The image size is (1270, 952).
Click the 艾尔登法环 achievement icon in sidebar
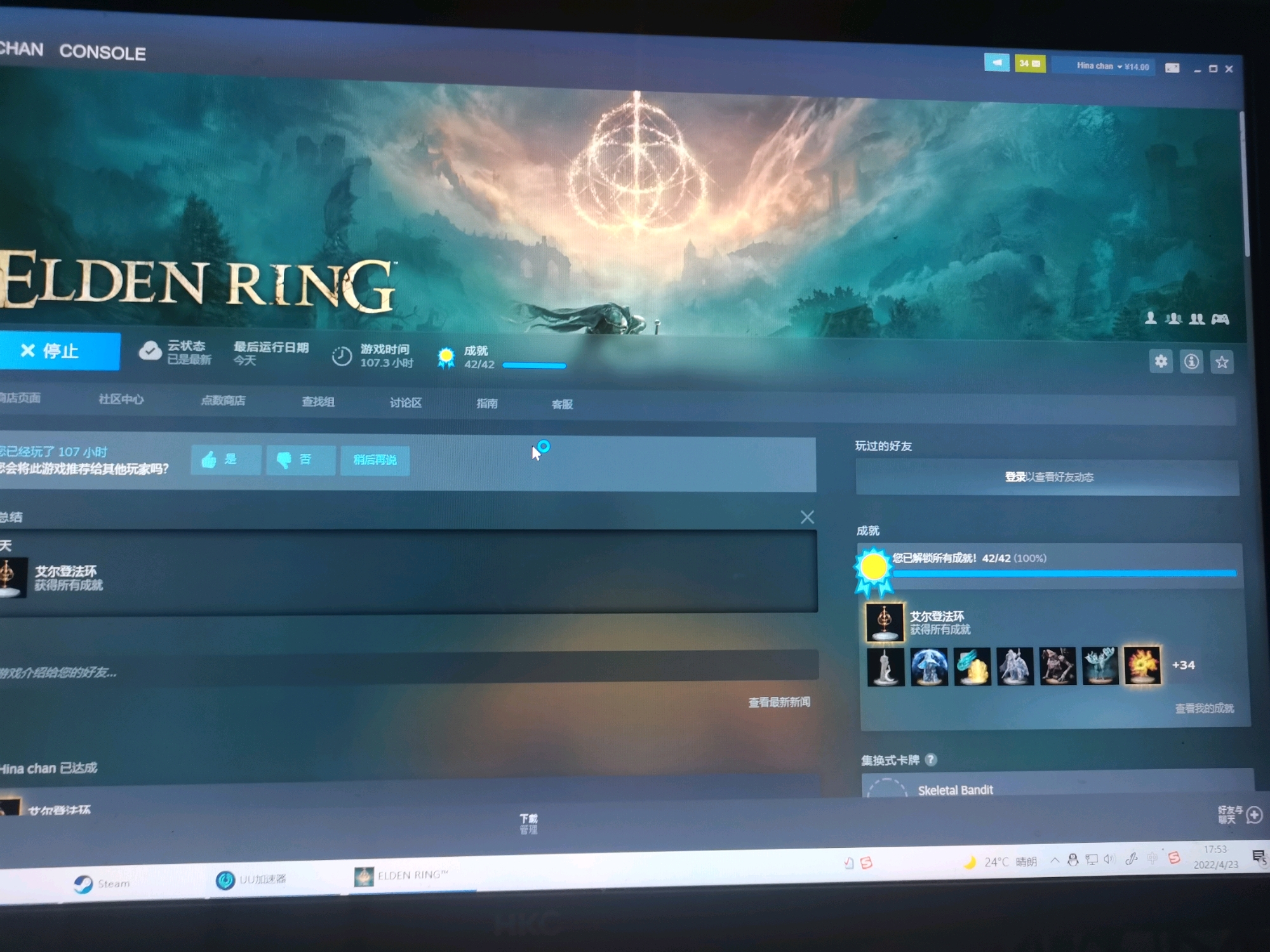(x=885, y=622)
